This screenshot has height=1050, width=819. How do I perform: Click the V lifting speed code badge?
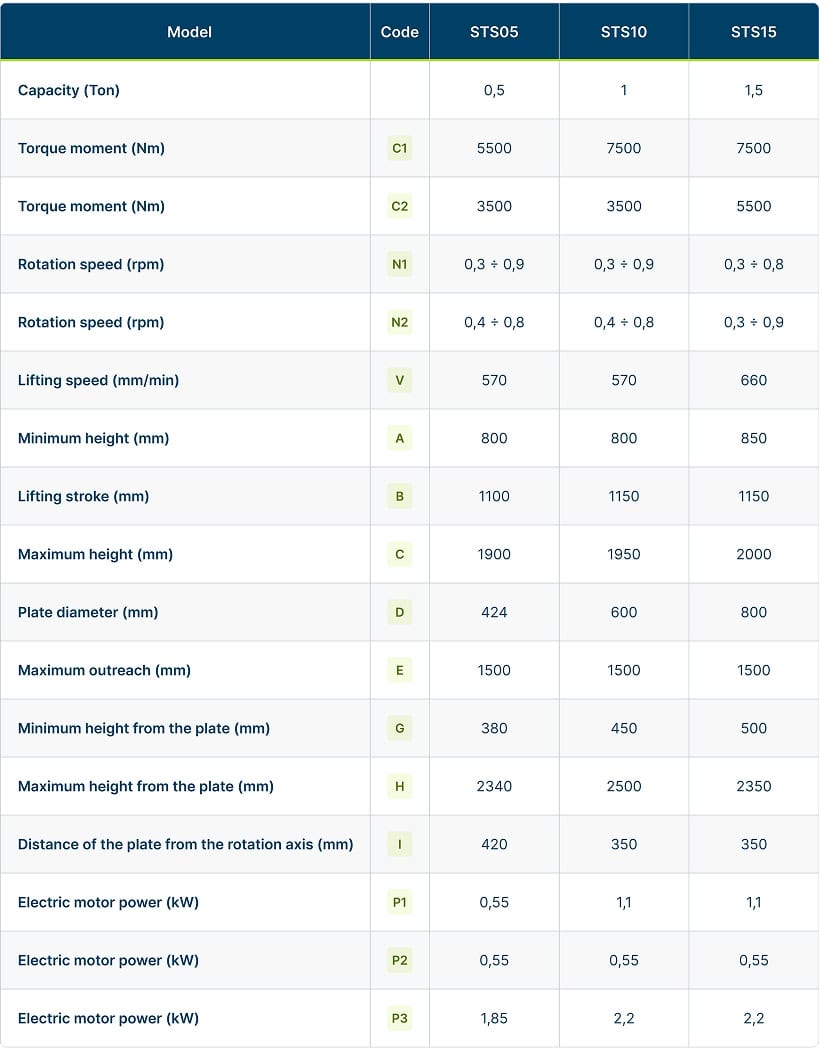[400, 380]
